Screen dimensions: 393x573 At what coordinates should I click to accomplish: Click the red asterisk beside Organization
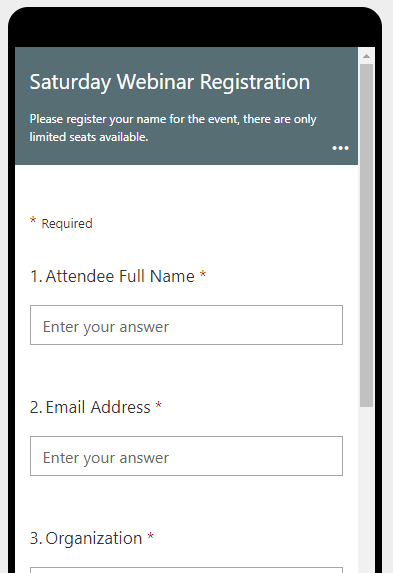(x=150, y=536)
